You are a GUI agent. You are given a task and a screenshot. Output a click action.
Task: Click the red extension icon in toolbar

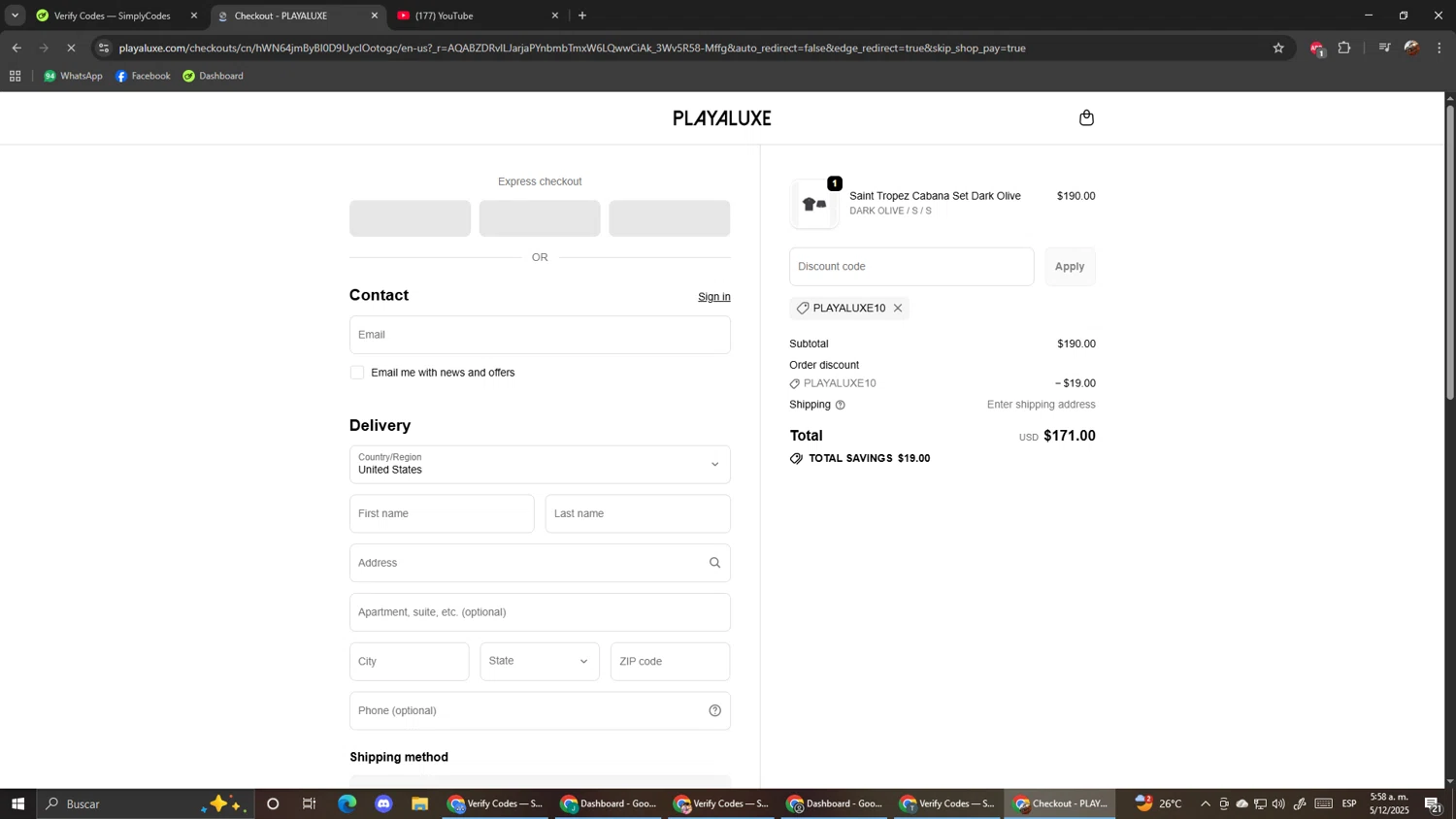(1317, 49)
